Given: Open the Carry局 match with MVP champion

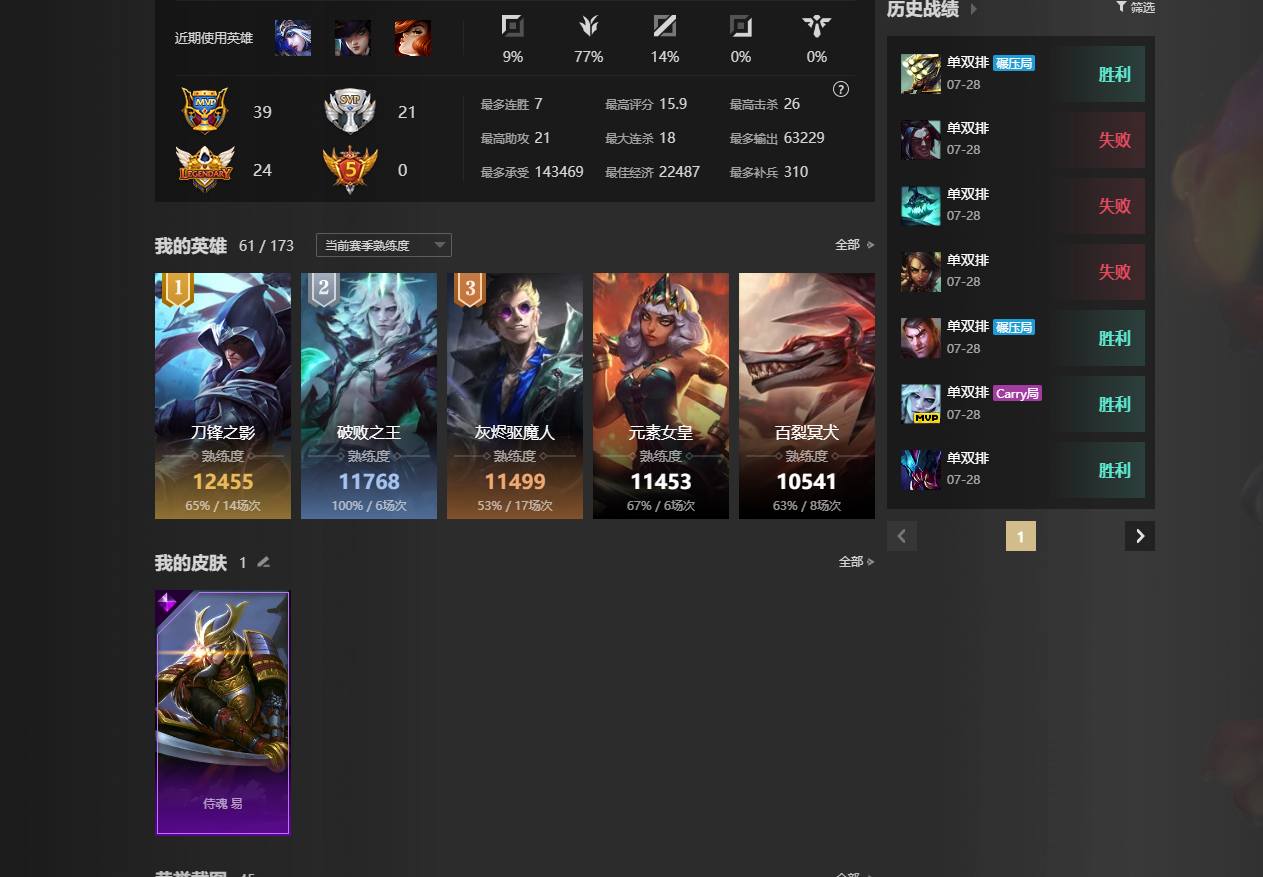Looking at the screenshot, I should pyautogui.click(x=1021, y=404).
